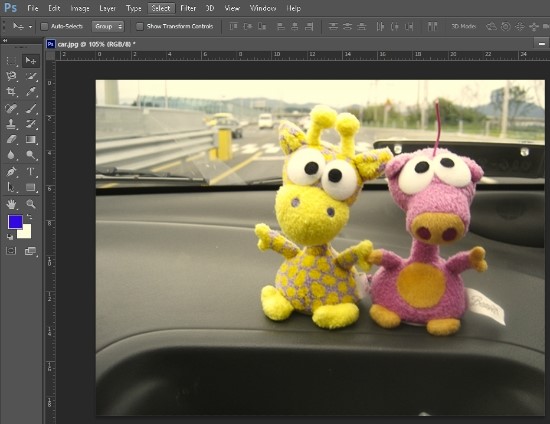Select the Path Selection tool
550x424 pixels.
[11, 187]
